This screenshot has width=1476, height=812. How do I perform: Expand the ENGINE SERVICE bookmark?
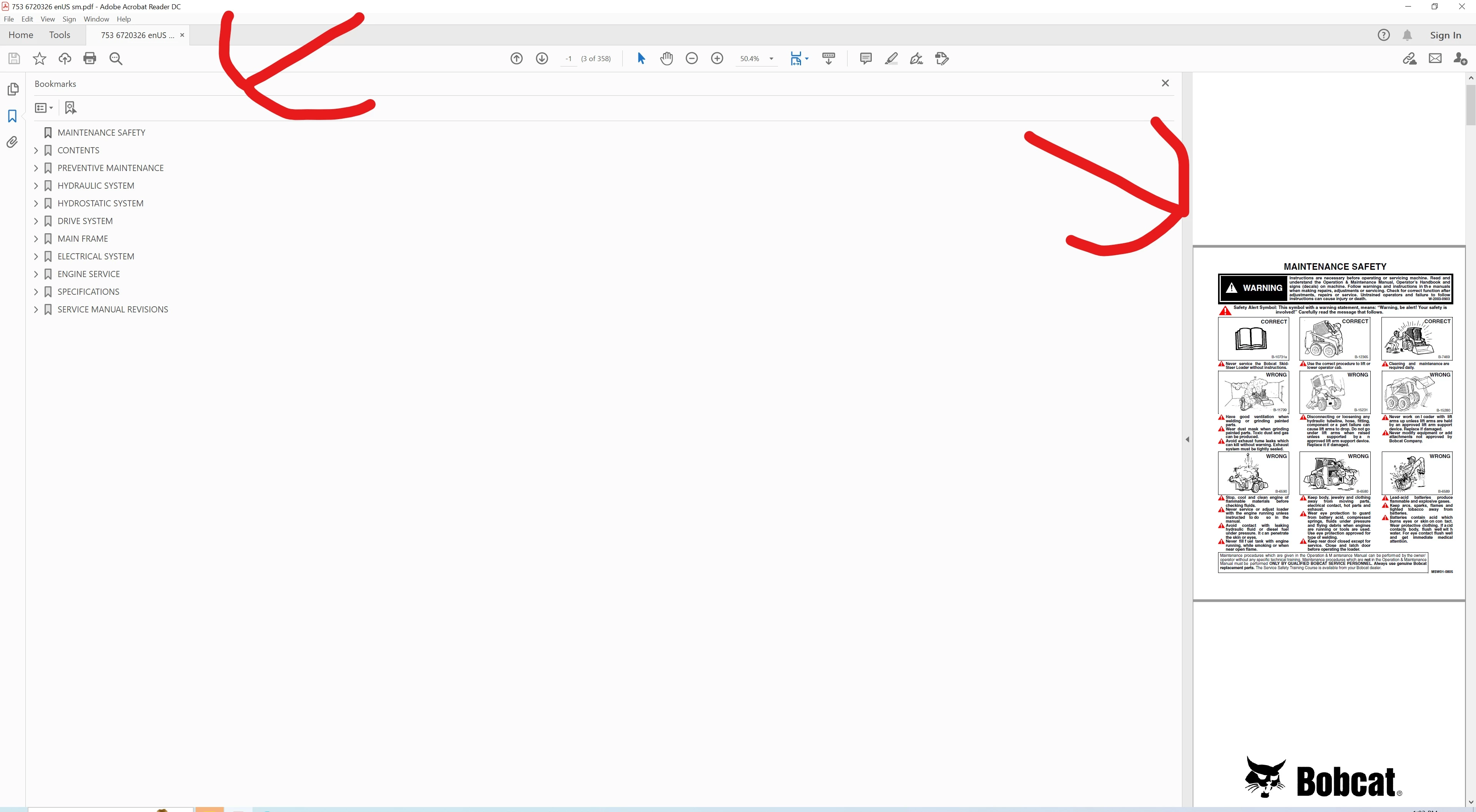(x=36, y=274)
